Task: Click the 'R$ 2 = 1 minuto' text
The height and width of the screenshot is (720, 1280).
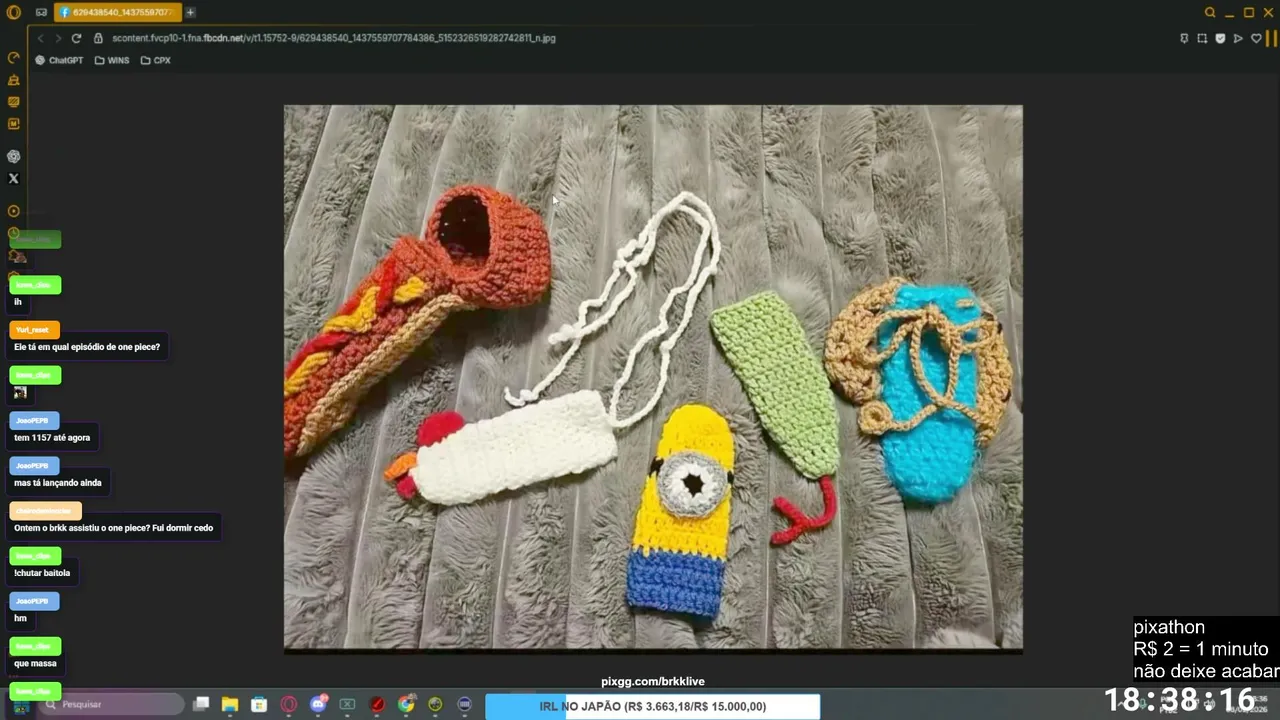Action: pos(1201,649)
